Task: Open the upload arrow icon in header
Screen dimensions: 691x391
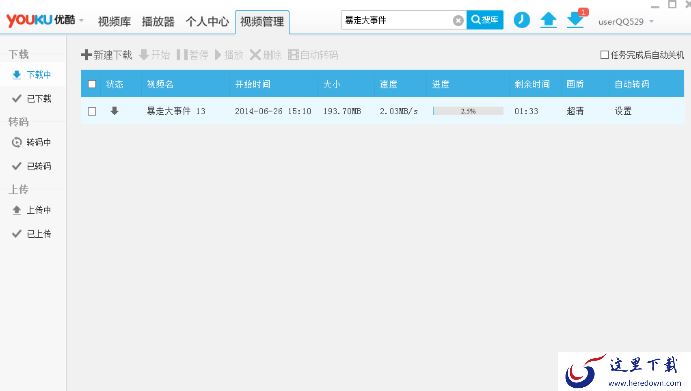Action: pyautogui.click(x=548, y=20)
